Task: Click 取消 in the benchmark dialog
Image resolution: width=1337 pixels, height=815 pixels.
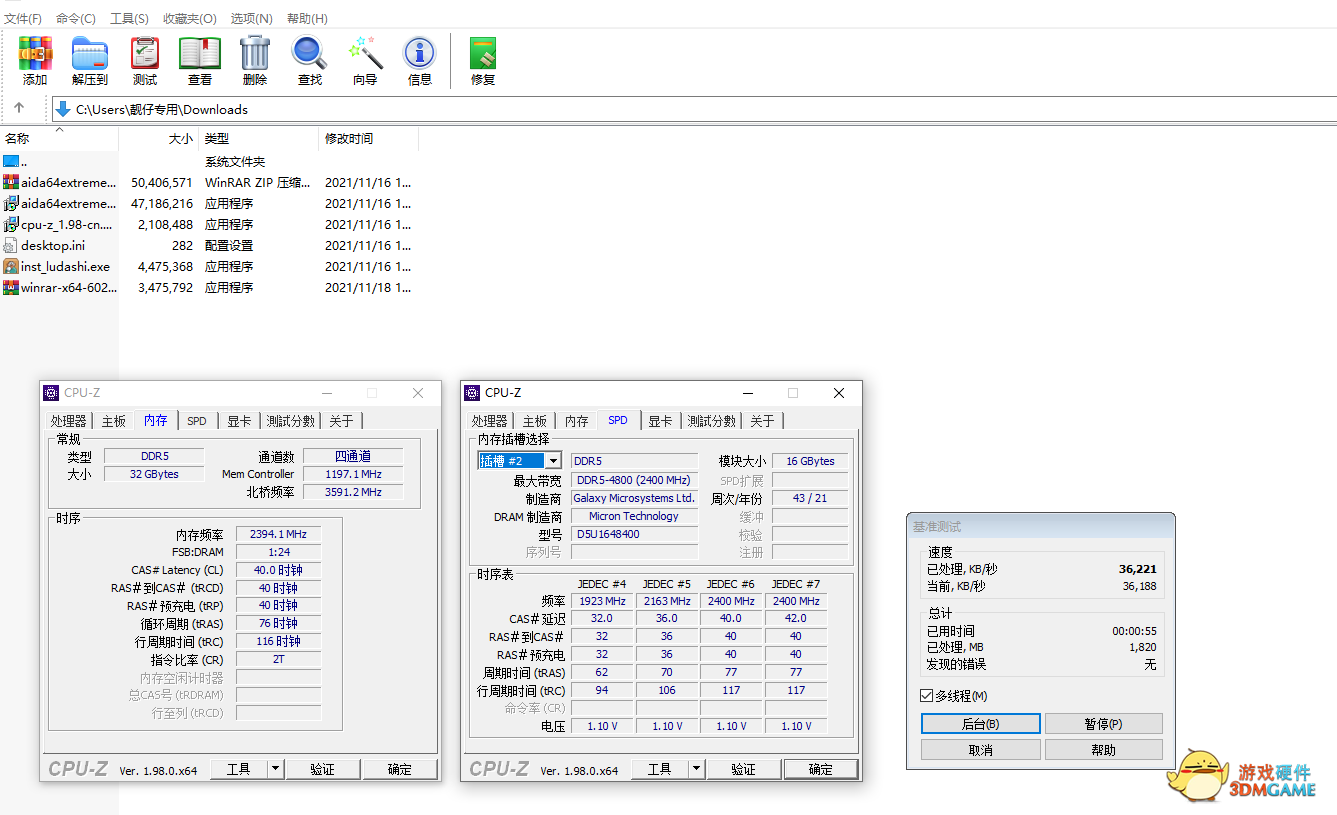Action: pos(981,749)
